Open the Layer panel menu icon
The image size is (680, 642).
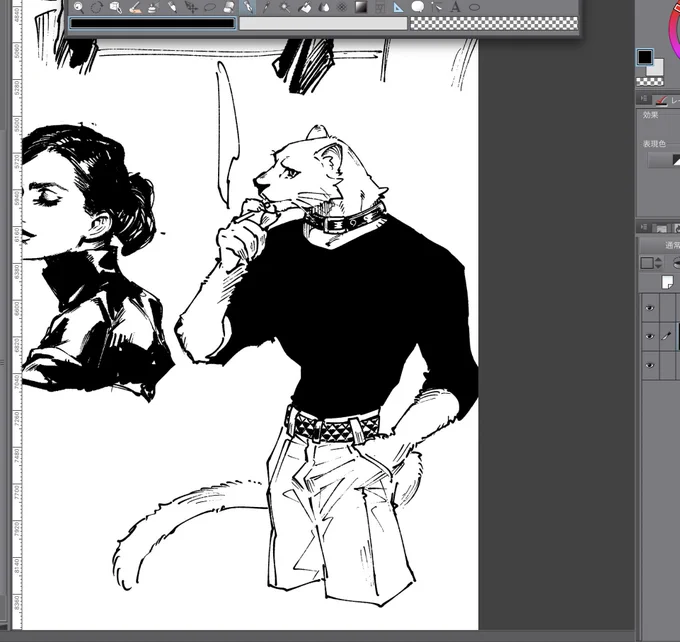click(644, 227)
